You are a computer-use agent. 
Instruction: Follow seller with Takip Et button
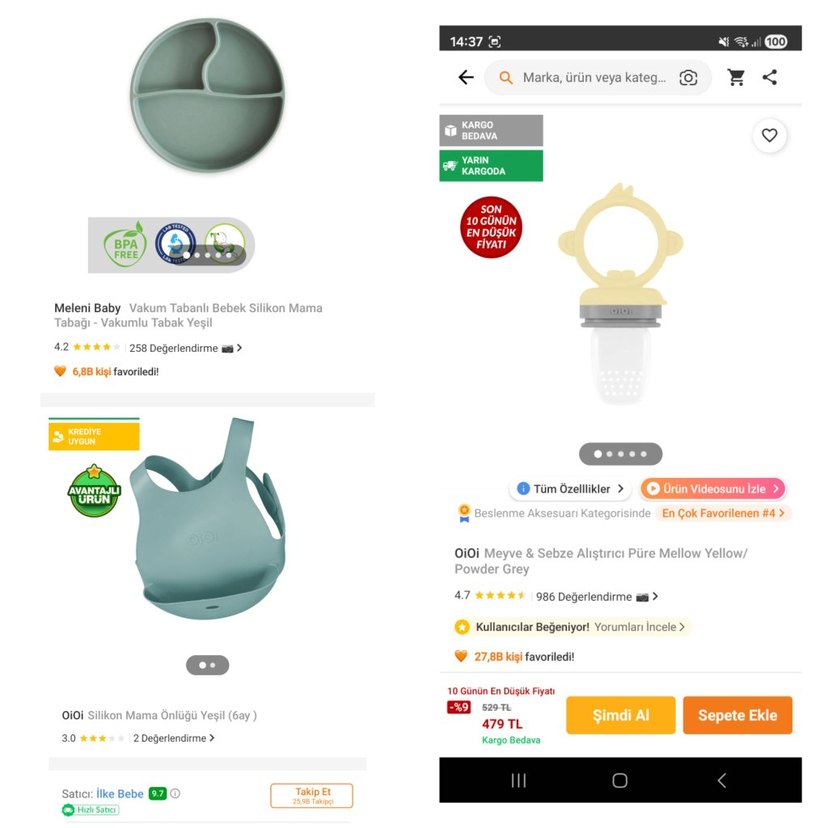(312, 796)
